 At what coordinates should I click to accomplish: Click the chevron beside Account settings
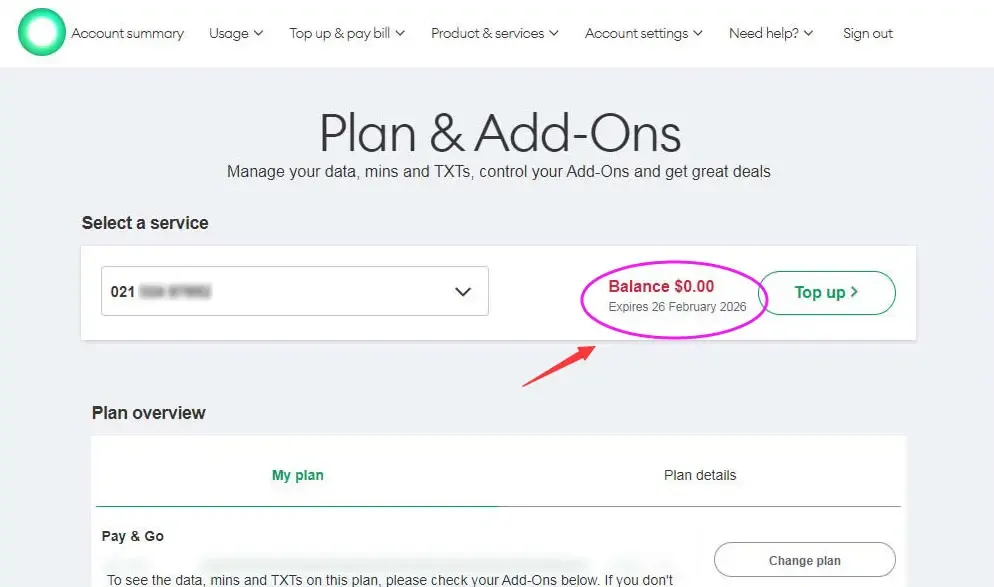pos(698,33)
